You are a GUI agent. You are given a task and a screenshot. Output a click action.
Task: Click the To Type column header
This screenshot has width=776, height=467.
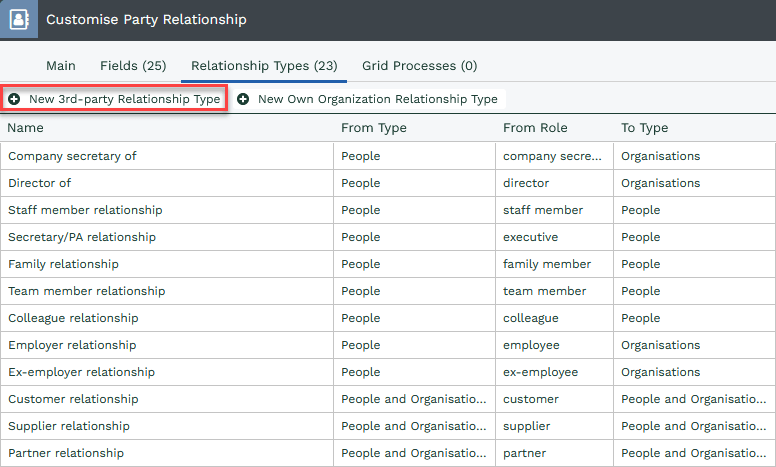644,128
